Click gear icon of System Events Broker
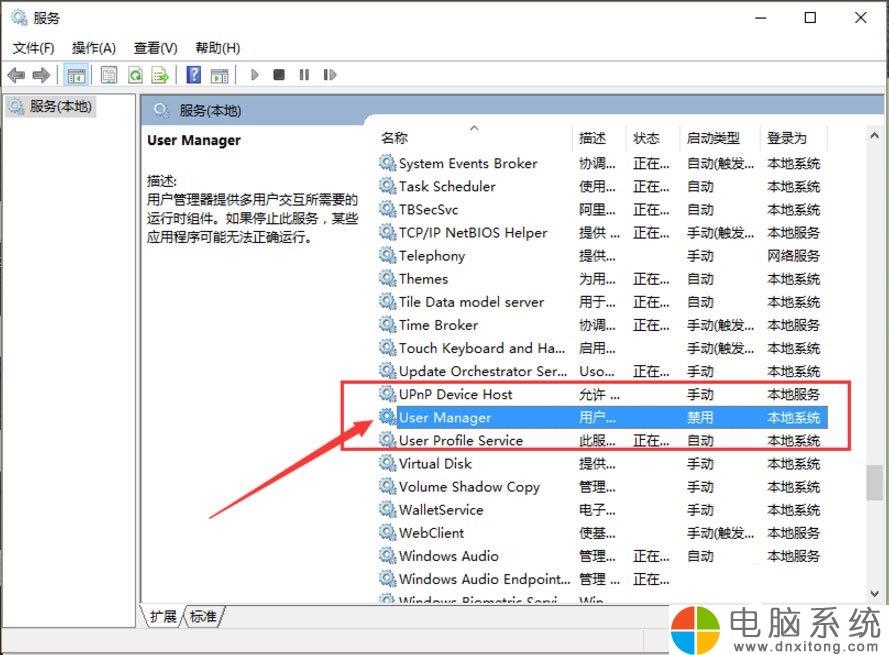 tap(387, 163)
